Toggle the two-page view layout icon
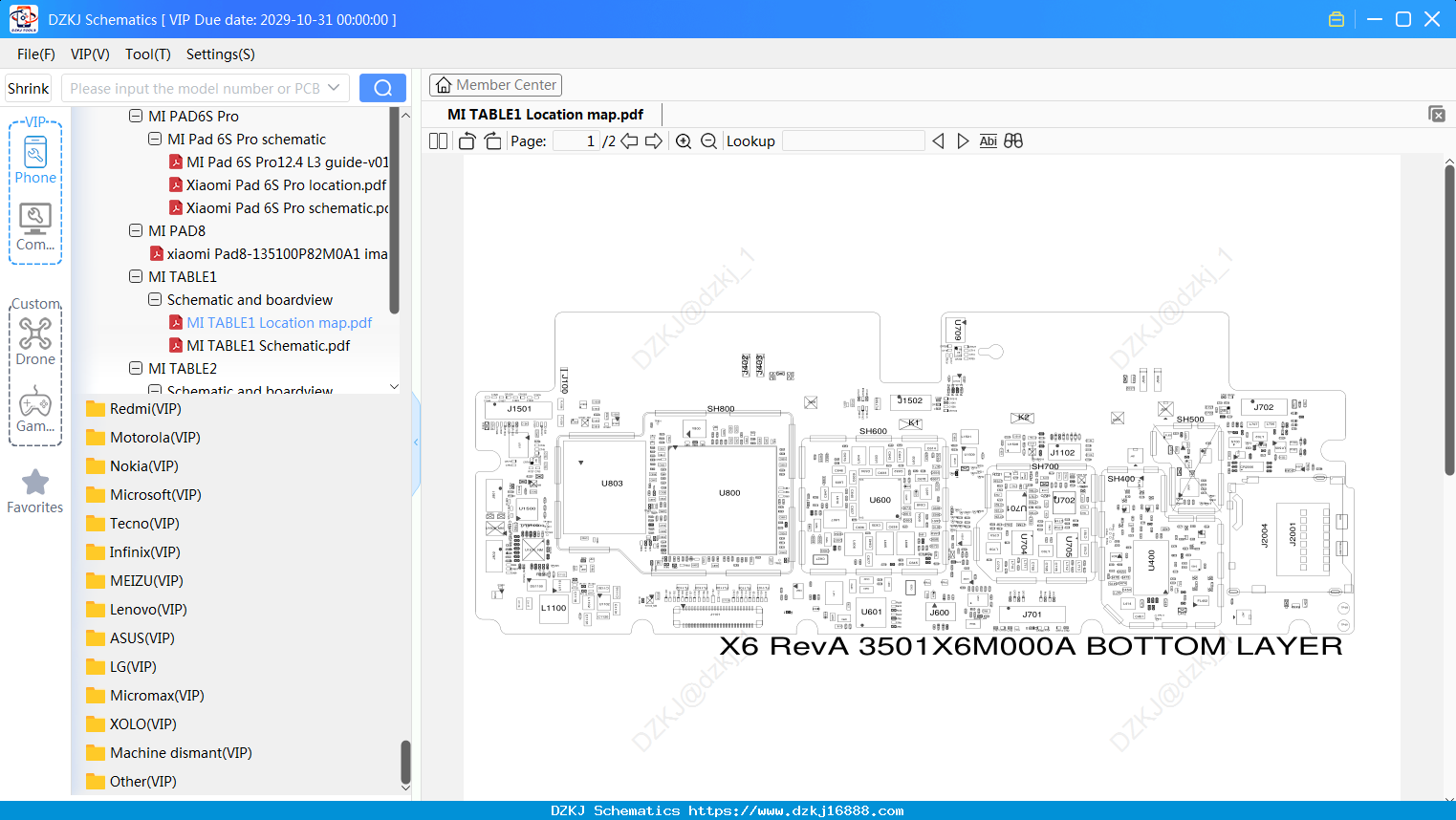The width and height of the screenshot is (1456, 820). (x=438, y=140)
